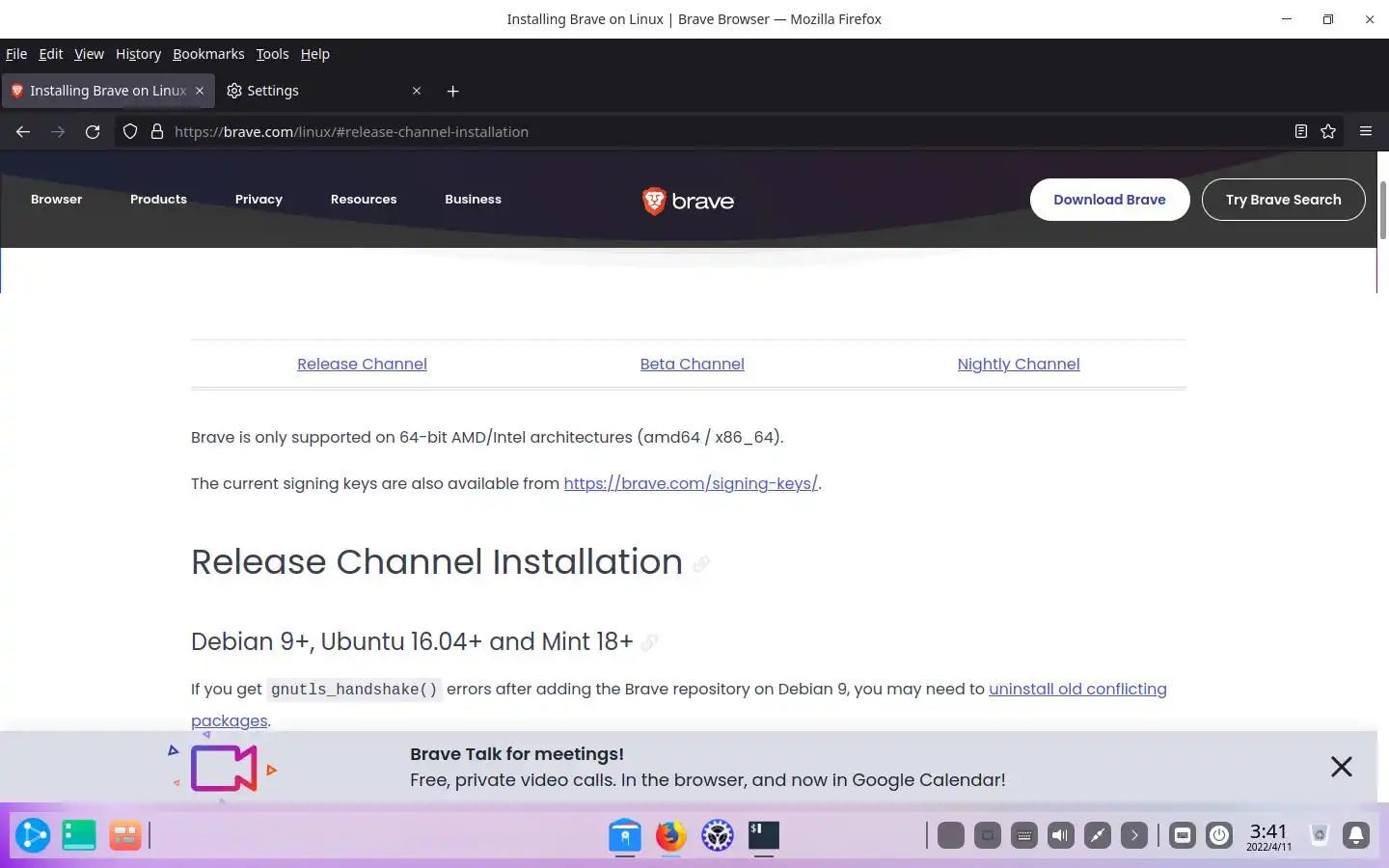Bookmark this page with the star icon

click(x=1328, y=132)
